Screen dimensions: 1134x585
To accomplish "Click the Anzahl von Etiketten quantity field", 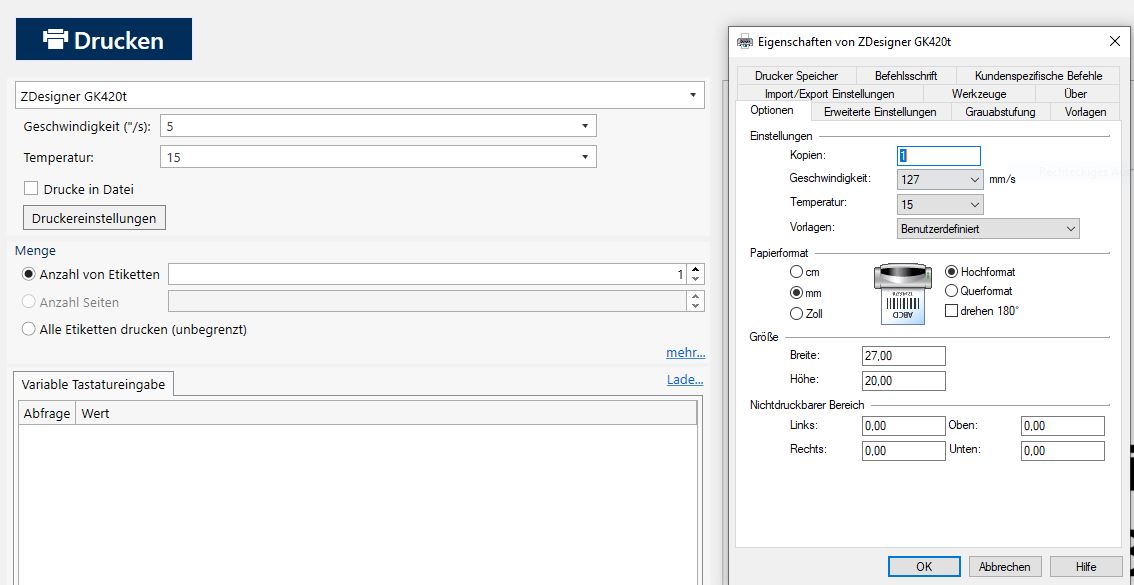I will (x=427, y=274).
